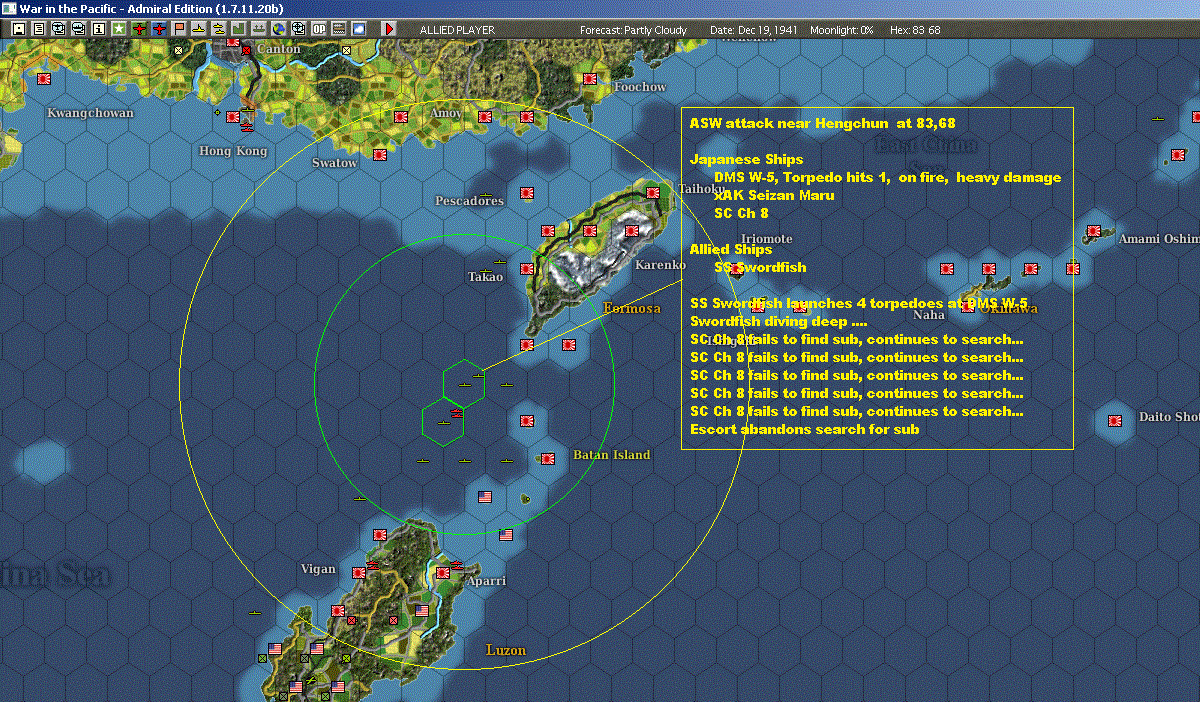Click the crosshair target toolbar icon

click(x=299, y=29)
